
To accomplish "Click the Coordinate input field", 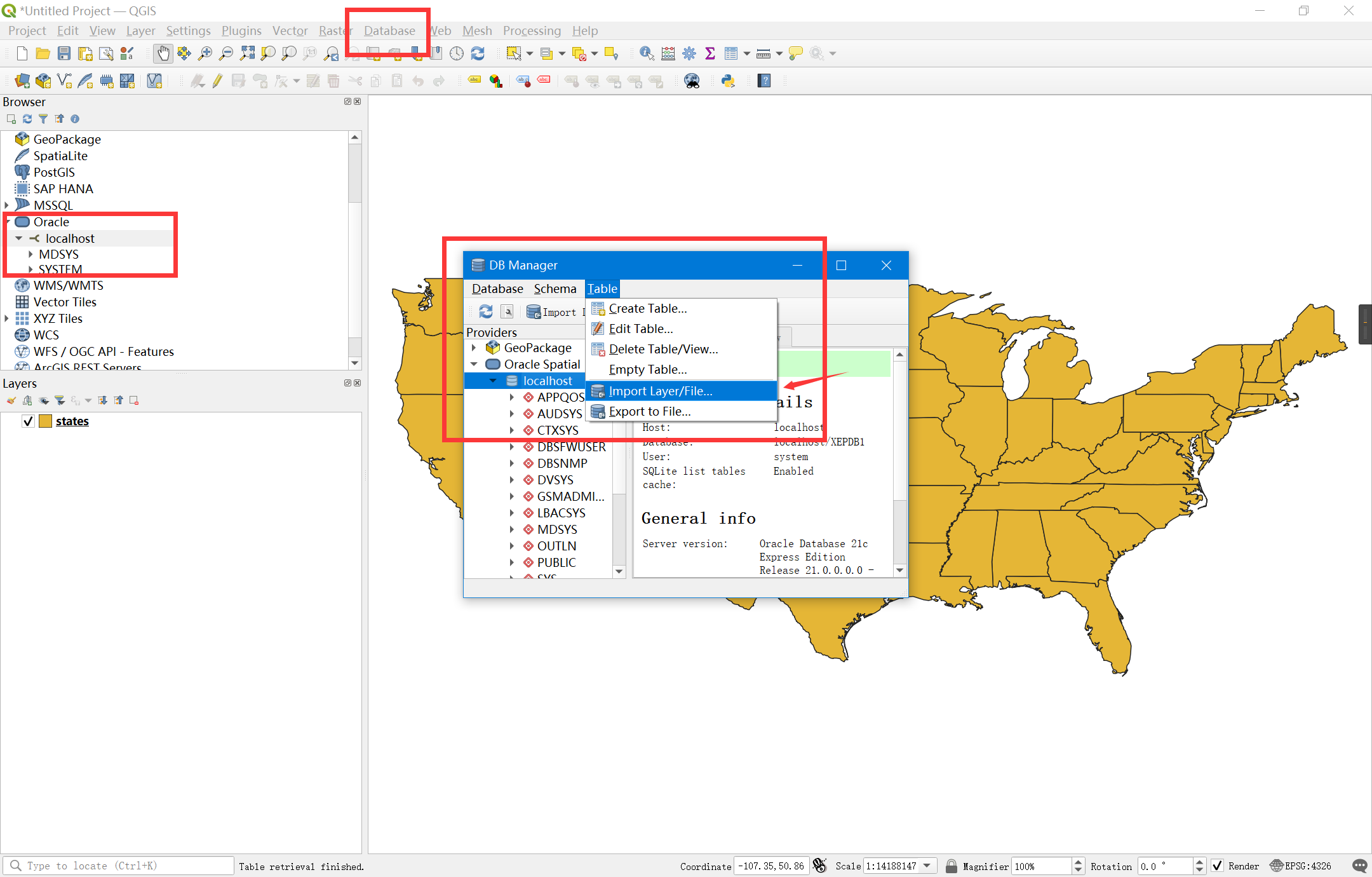I will coord(771,866).
